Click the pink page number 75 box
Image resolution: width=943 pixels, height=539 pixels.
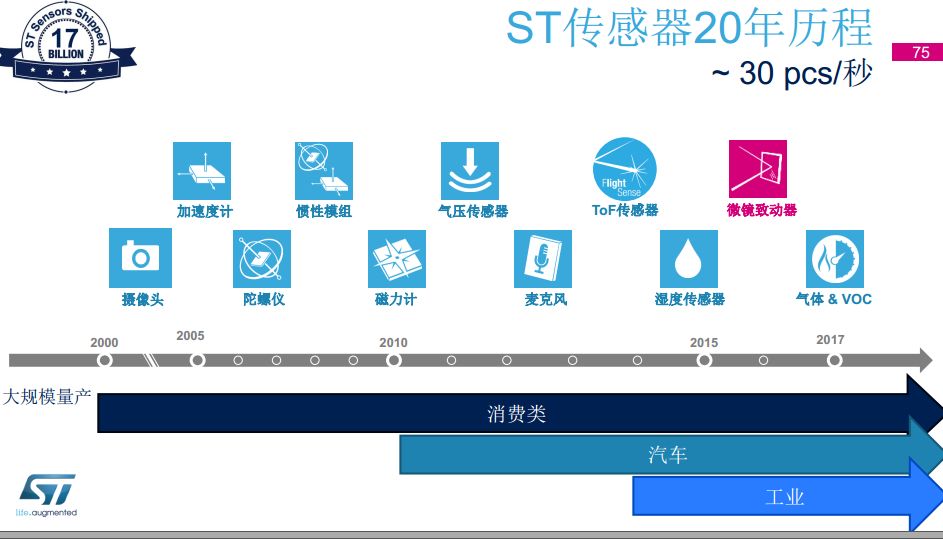pyautogui.click(x=917, y=52)
